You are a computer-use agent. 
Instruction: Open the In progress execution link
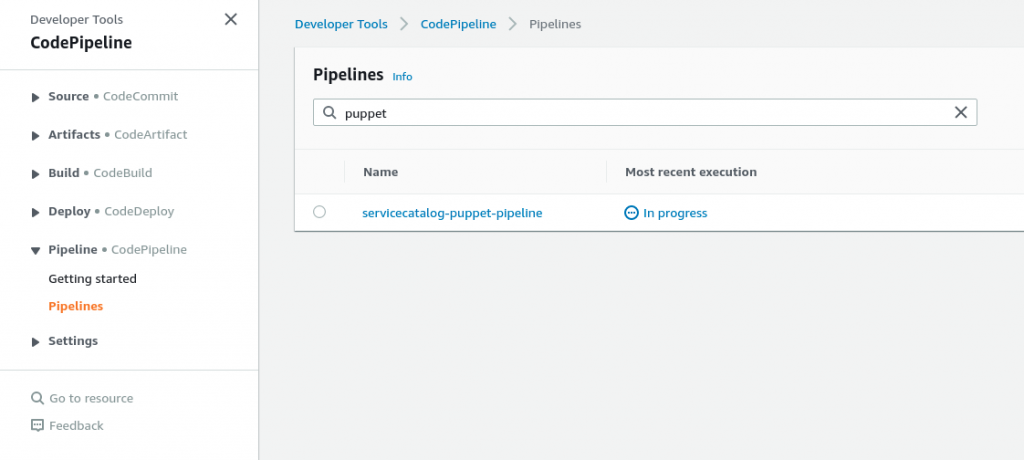(x=675, y=213)
